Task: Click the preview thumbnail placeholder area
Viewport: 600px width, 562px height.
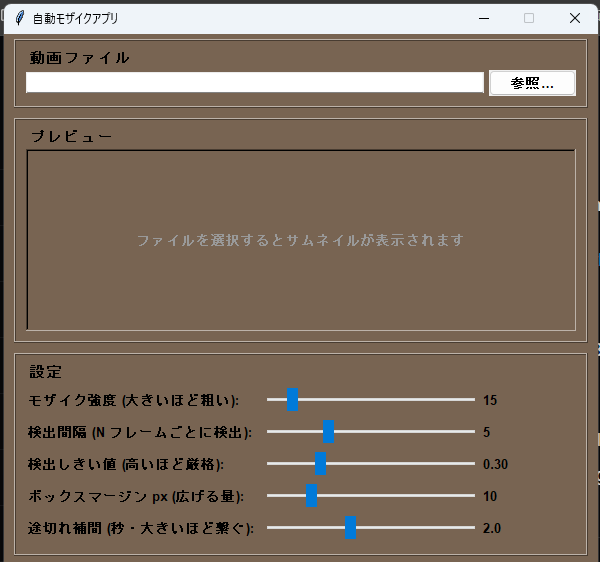Action: coord(301,240)
